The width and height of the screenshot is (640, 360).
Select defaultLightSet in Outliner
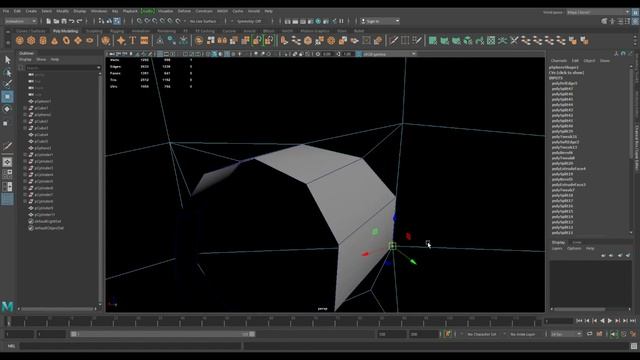click(48, 221)
